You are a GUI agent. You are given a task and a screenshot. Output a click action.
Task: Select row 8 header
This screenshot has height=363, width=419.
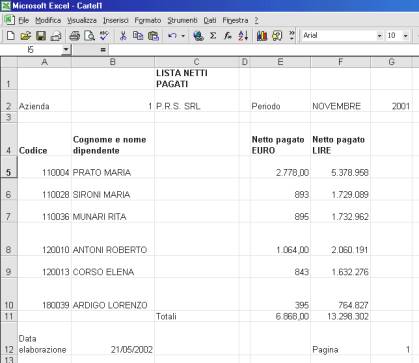9,239
